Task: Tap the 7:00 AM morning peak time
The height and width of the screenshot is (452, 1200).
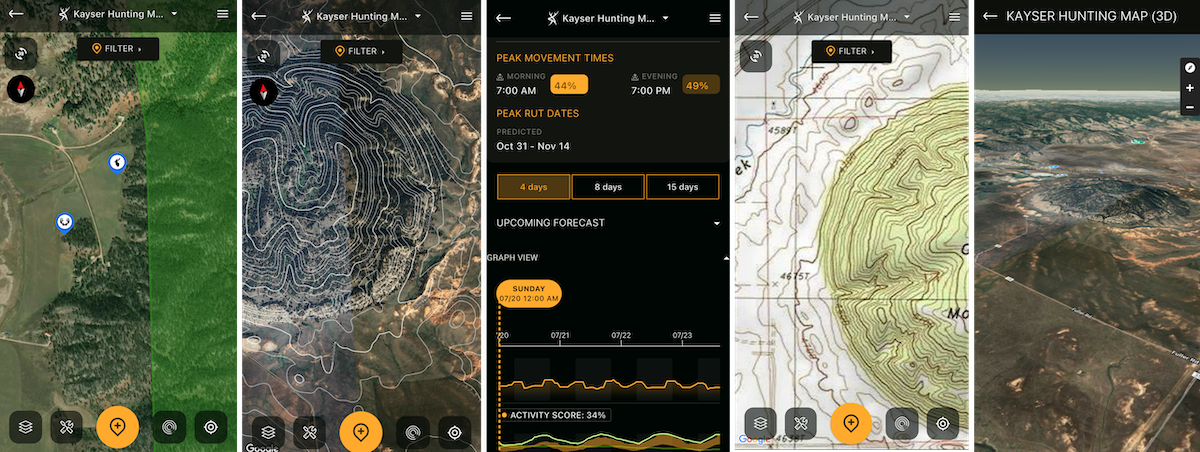Action: click(517, 91)
